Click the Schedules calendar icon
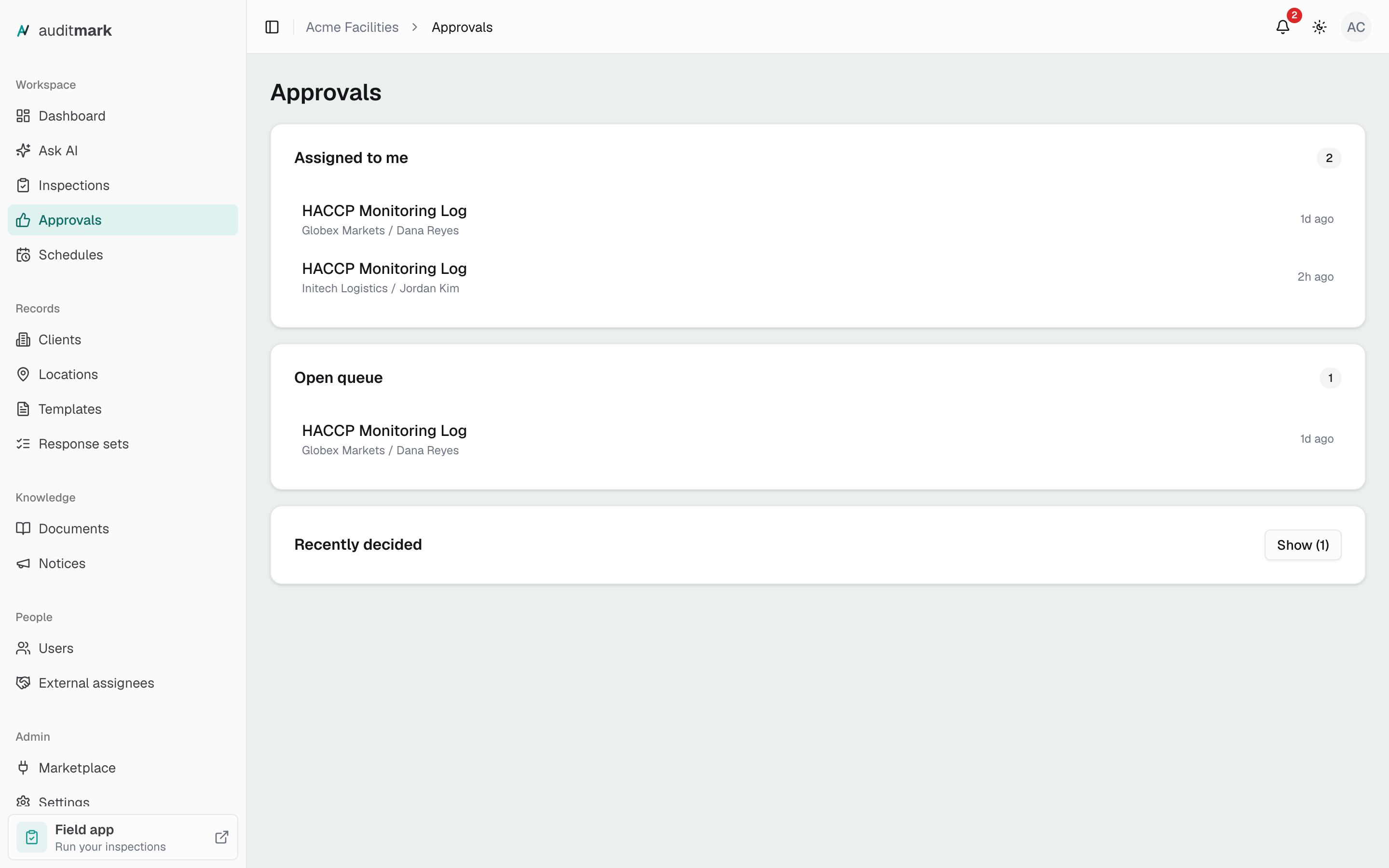1389x868 pixels. point(23,255)
